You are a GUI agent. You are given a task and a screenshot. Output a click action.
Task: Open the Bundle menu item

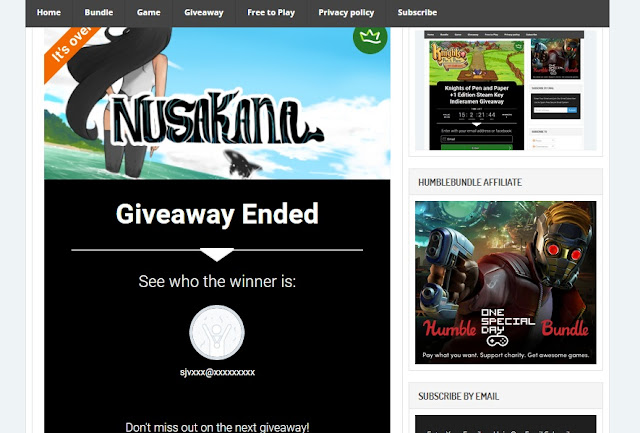[99, 13]
